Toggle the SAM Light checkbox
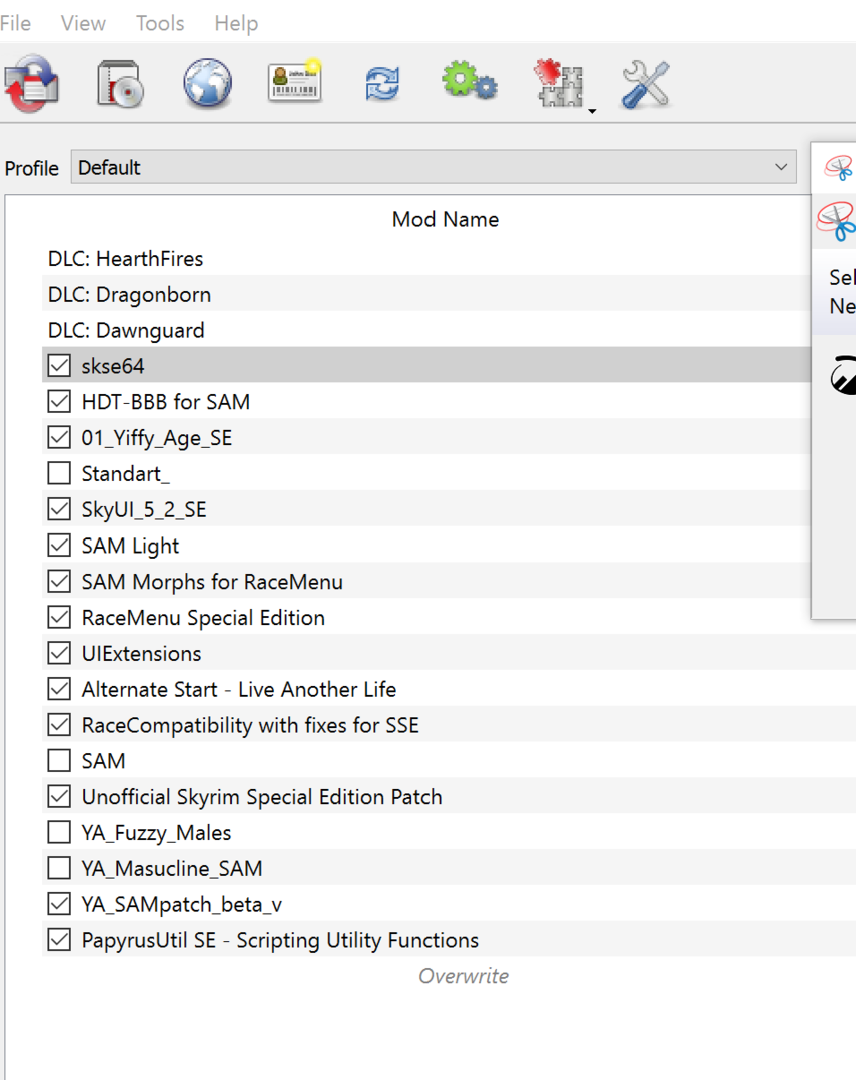Image resolution: width=856 pixels, height=1080 pixels. click(59, 546)
